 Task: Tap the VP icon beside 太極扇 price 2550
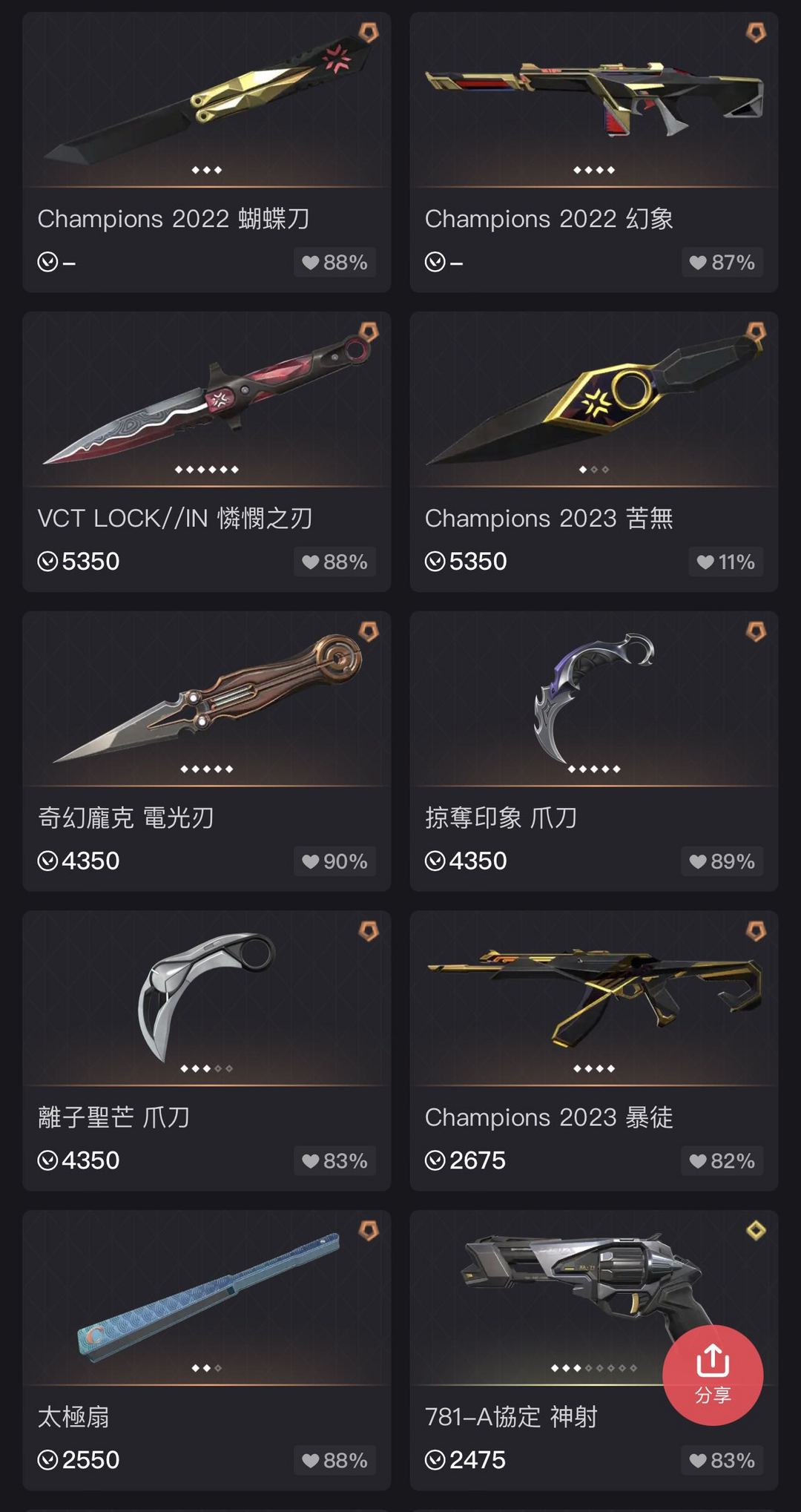(47, 1460)
